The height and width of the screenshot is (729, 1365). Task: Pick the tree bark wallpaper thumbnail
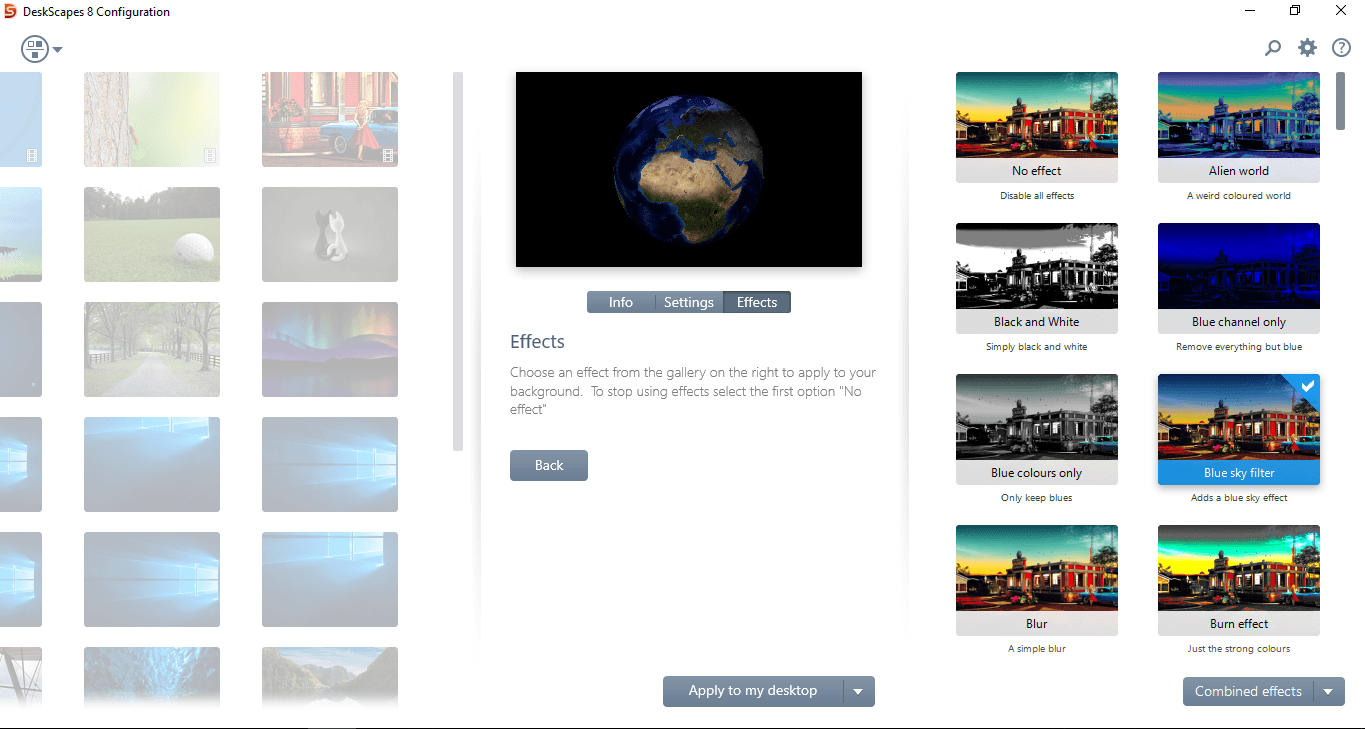point(152,119)
